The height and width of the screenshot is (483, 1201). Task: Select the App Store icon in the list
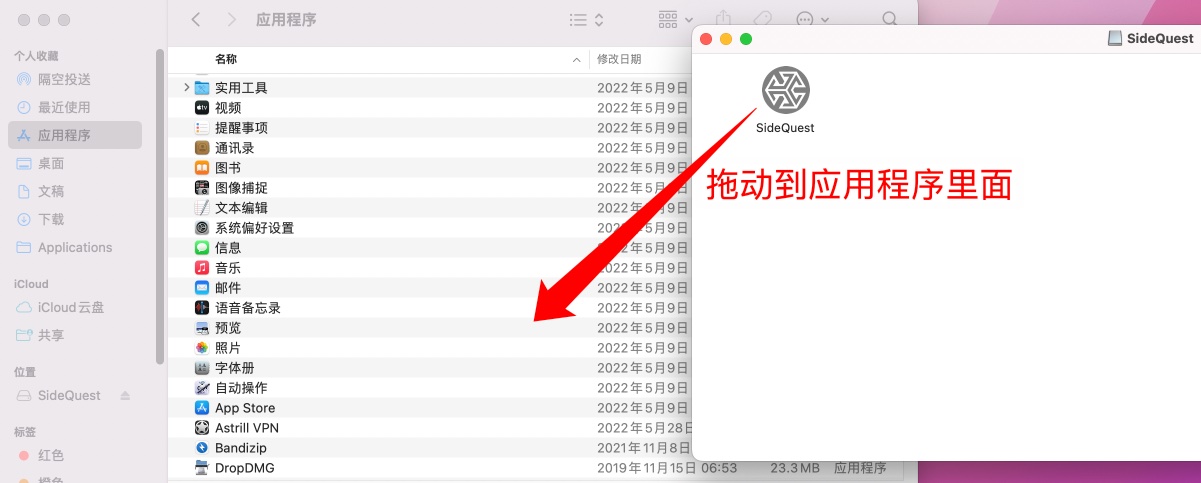pyautogui.click(x=201, y=408)
